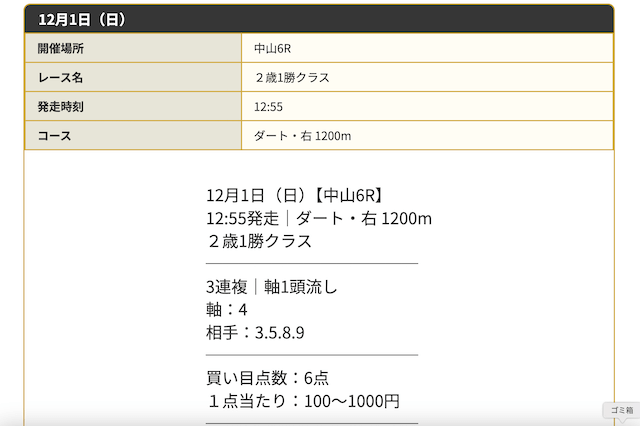Click the 12月1日（日） header bar
The height and width of the screenshot is (426, 640).
pos(319,19)
